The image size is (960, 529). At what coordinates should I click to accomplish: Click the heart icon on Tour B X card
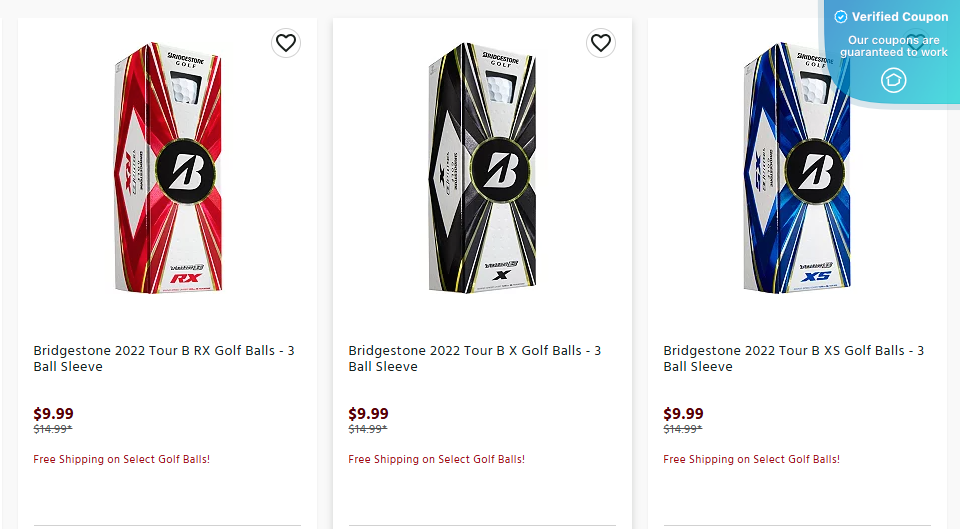[x=601, y=43]
